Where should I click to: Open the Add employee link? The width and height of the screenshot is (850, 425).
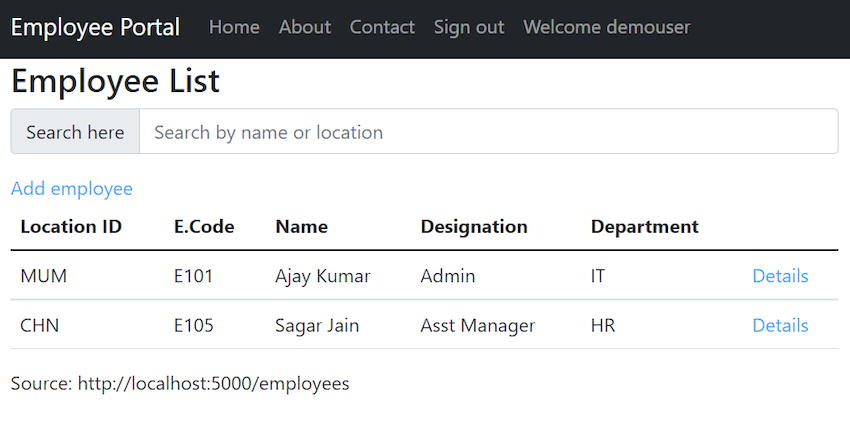[72, 189]
